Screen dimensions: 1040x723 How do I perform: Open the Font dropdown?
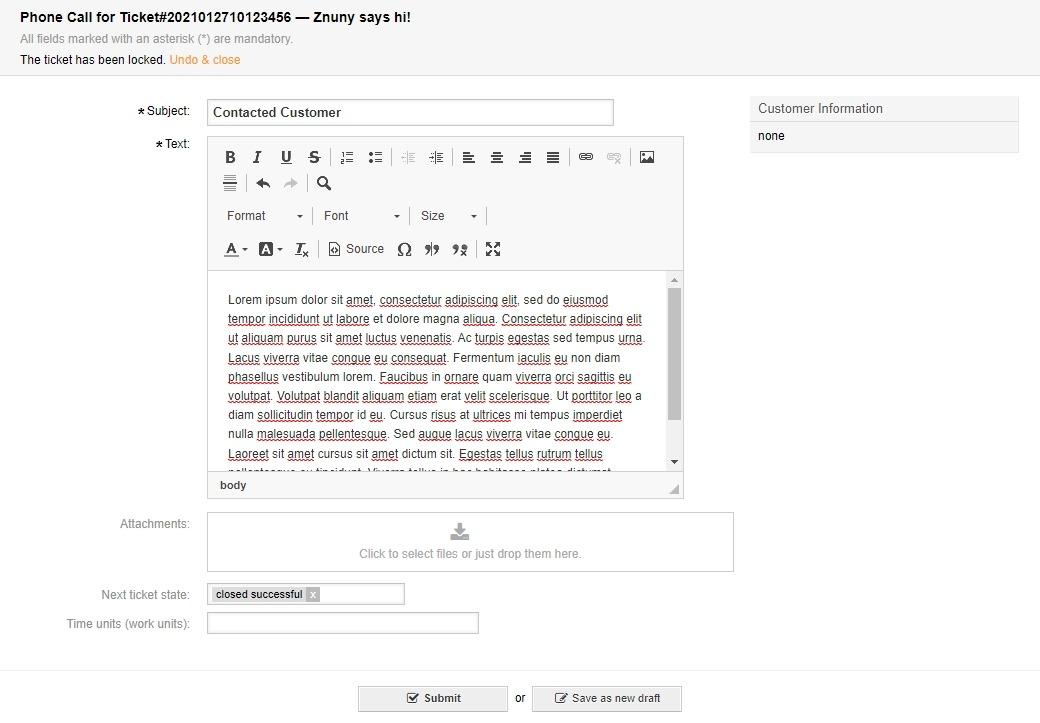point(361,216)
